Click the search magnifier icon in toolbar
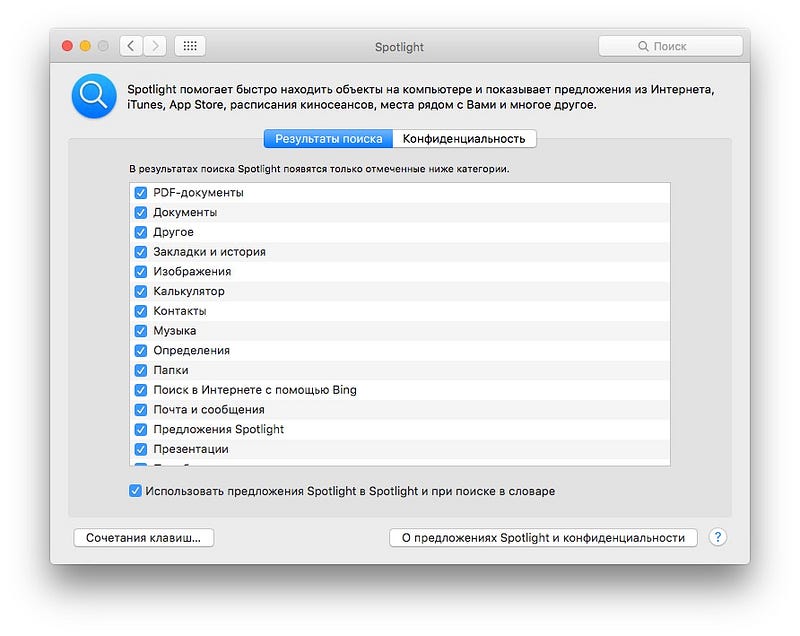Viewport: 800px width, 636px height. pos(643,46)
